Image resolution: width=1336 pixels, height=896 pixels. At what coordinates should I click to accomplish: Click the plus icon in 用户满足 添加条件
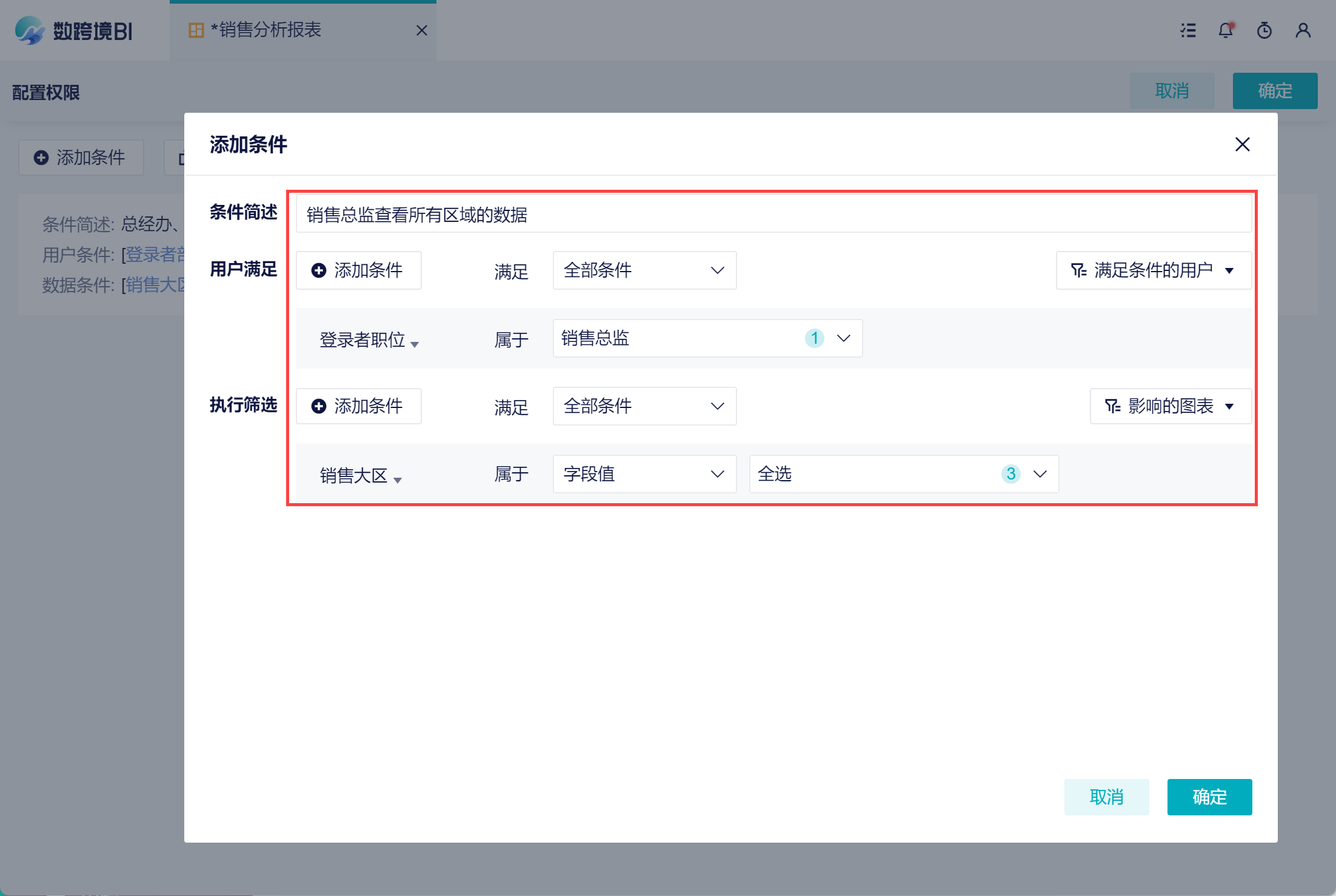[319, 270]
